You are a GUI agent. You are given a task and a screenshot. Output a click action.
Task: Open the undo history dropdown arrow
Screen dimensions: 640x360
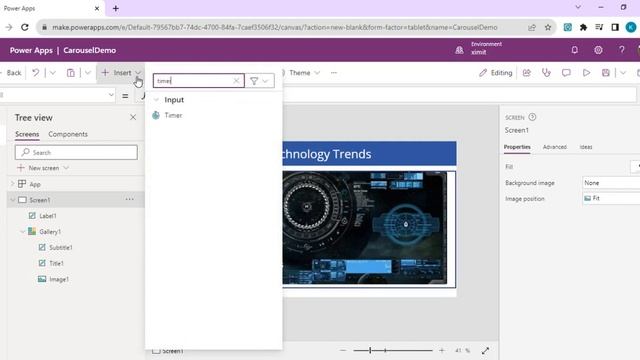point(53,73)
